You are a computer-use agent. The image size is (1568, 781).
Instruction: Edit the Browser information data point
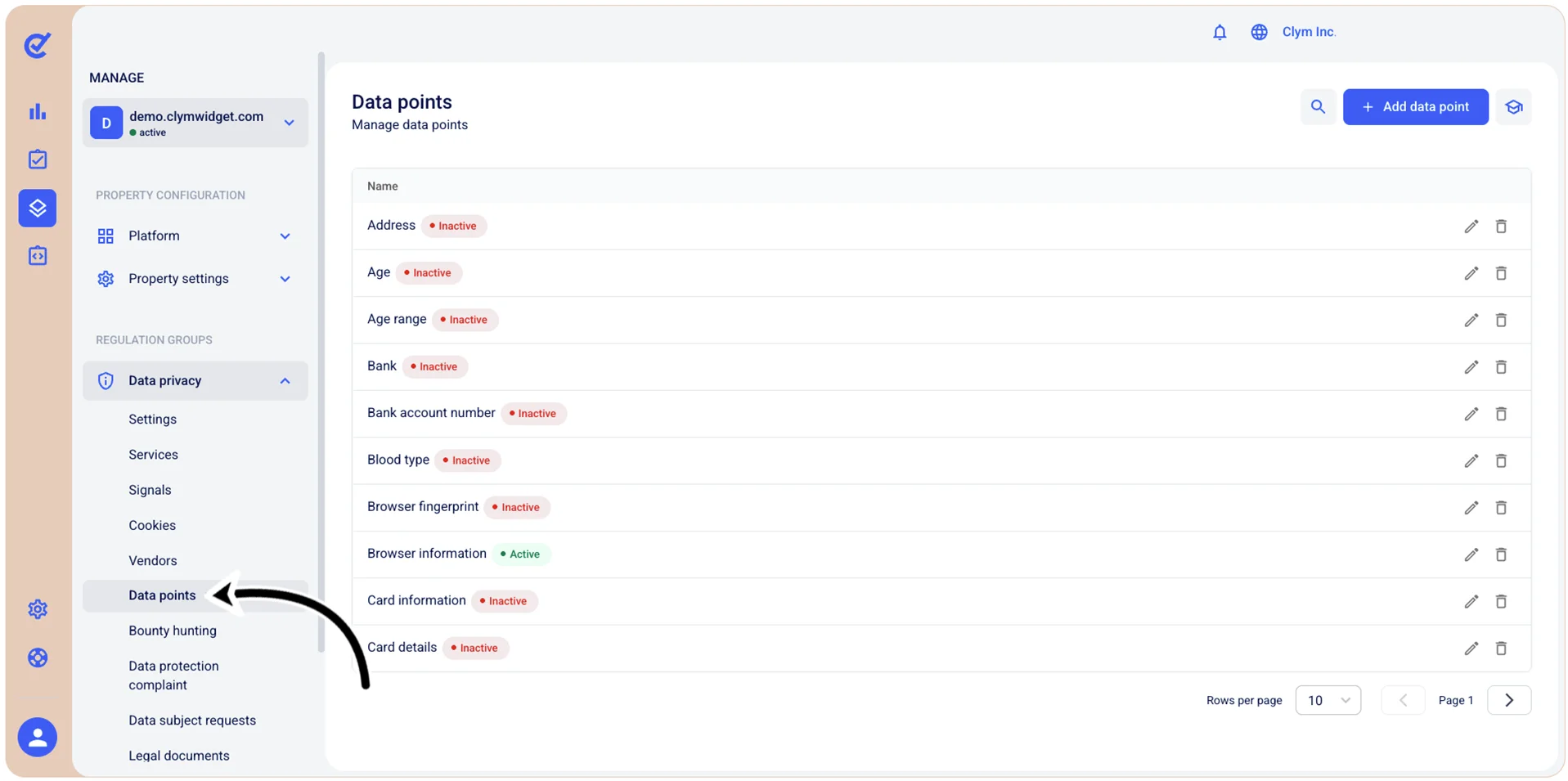pos(1471,554)
